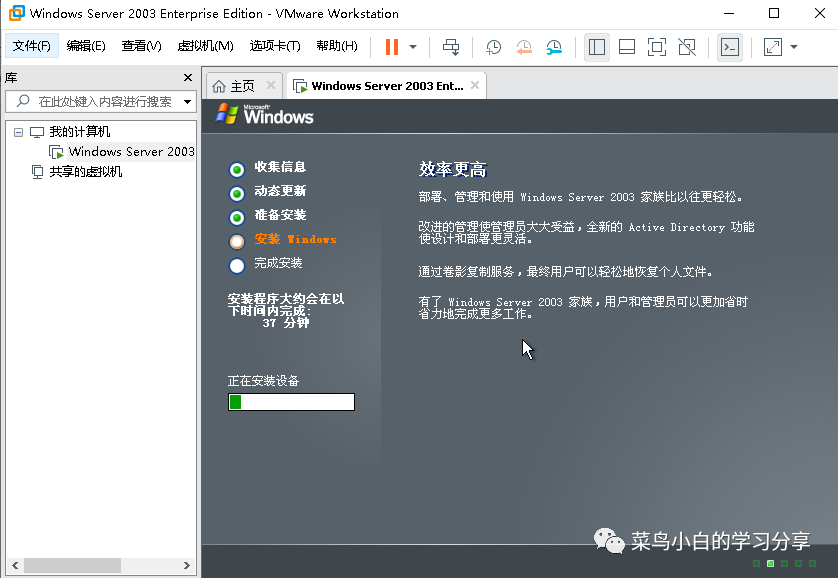This screenshot has width=838, height=578.
Task: Minimize the VMware Workstation window
Action: pos(729,13)
